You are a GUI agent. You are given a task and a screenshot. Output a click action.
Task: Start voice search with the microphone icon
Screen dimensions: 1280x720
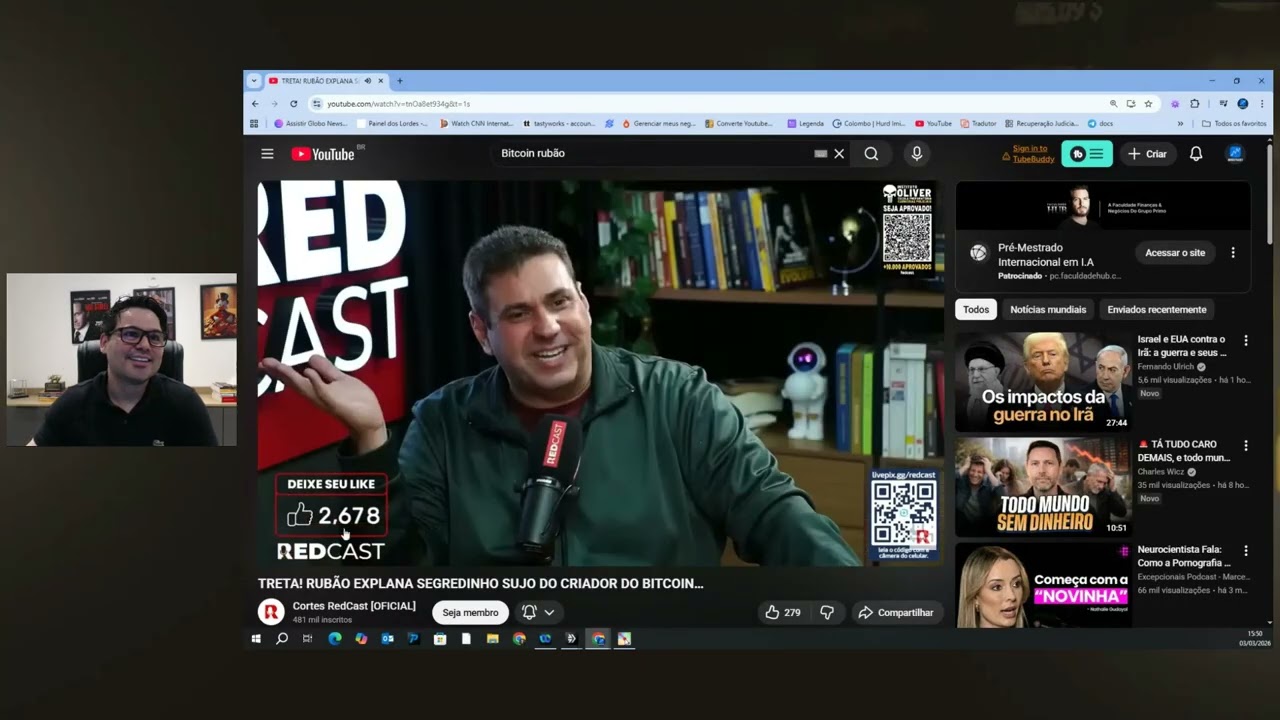coord(916,154)
